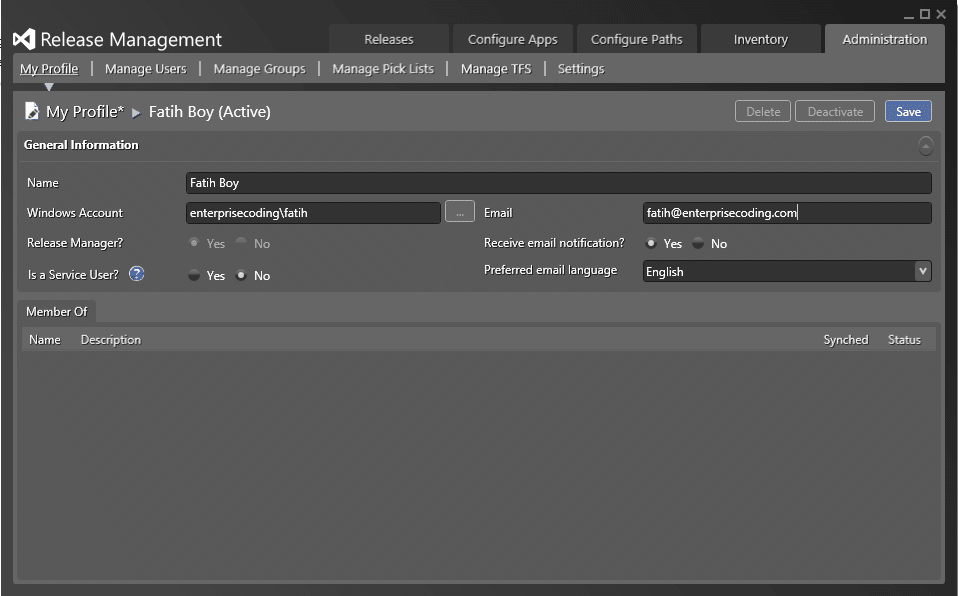The image size is (958, 596).
Task: Click the Fatih Boy (Active) breadcrumb
Action: [x=210, y=111]
